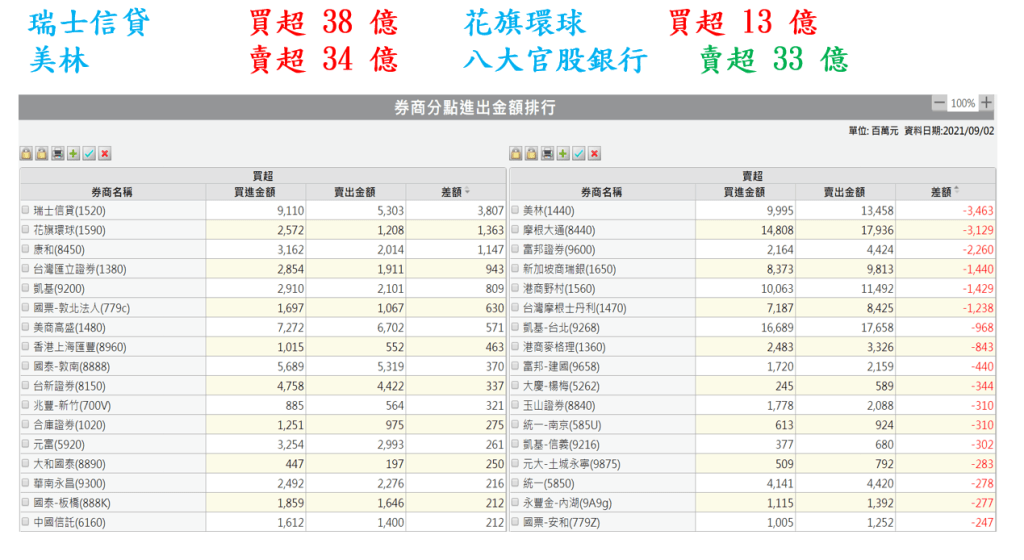Click the green plus icon above the 買超 table
The width and height of the screenshot is (1024, 560).
click(74, 153)
